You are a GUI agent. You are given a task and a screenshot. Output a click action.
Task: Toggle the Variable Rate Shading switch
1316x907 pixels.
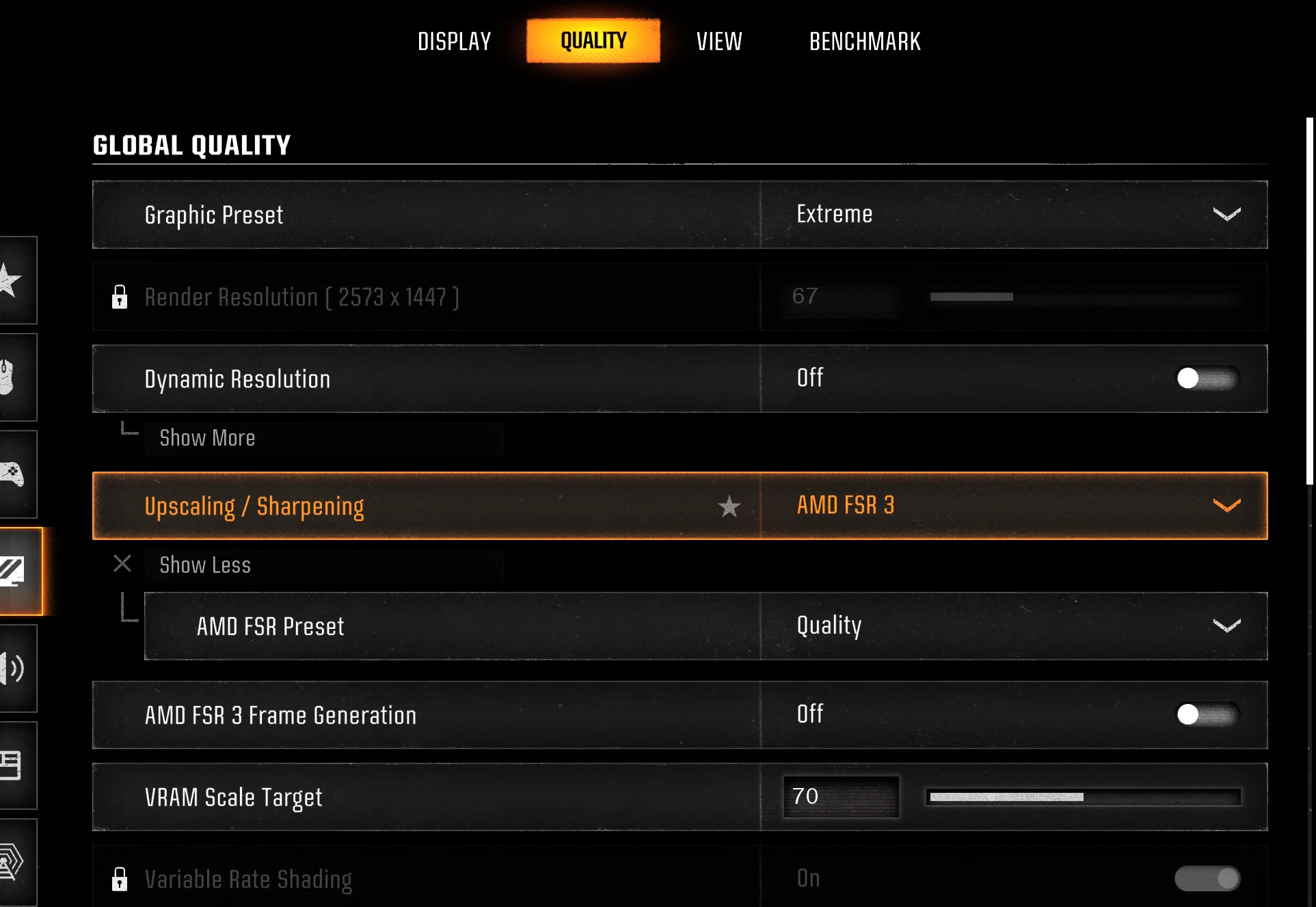[1207, 878]
